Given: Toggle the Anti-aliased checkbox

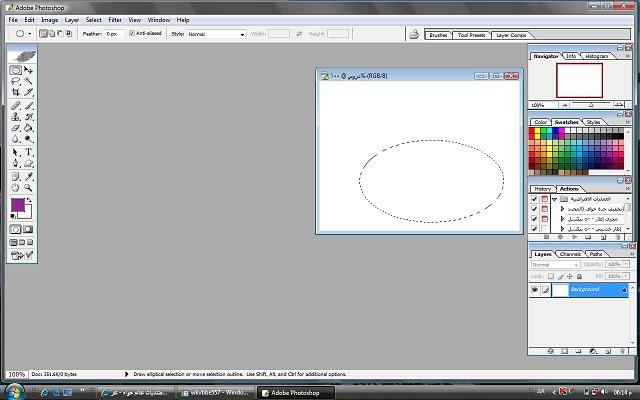Looking at the screenshot, I should (131, 34).
